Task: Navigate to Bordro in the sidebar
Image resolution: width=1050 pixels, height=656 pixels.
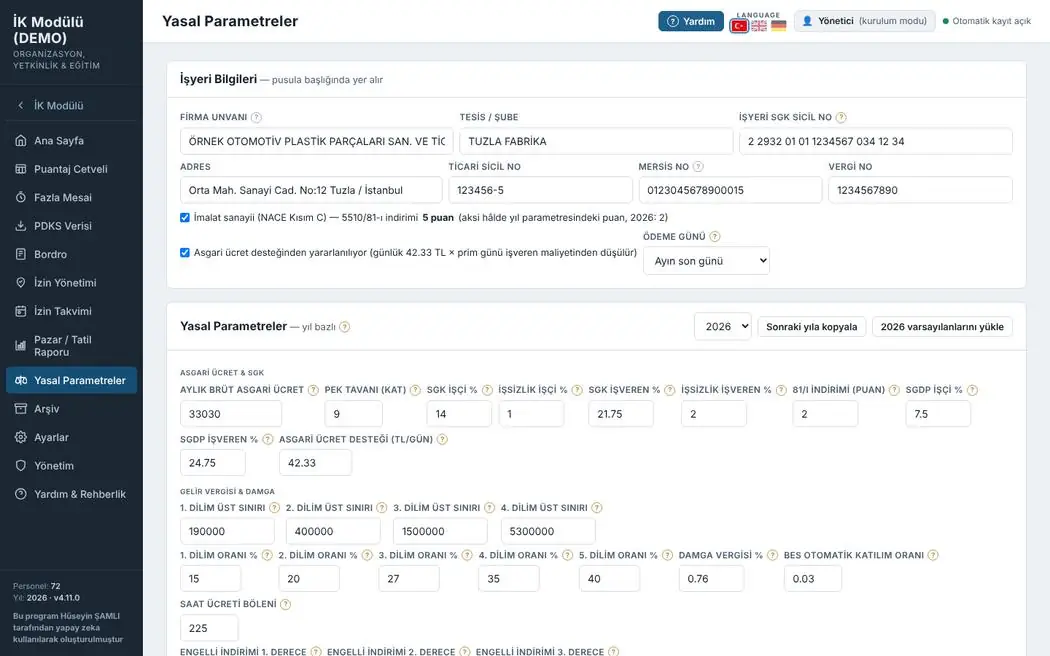Action: [x=71, y=254]
